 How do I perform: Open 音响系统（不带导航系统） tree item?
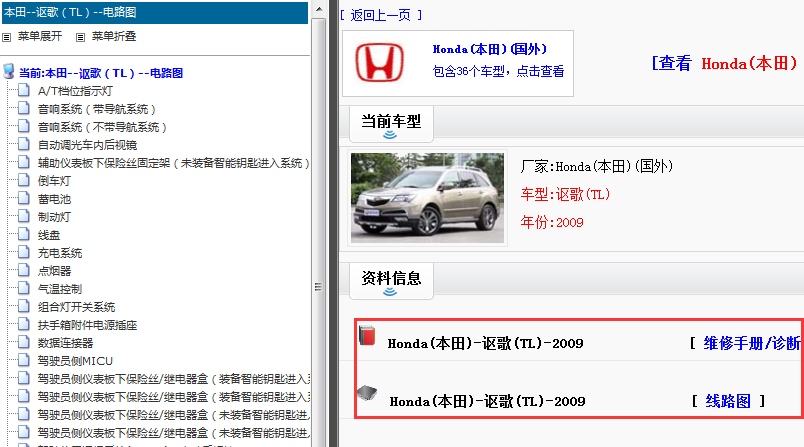[102, 127]
